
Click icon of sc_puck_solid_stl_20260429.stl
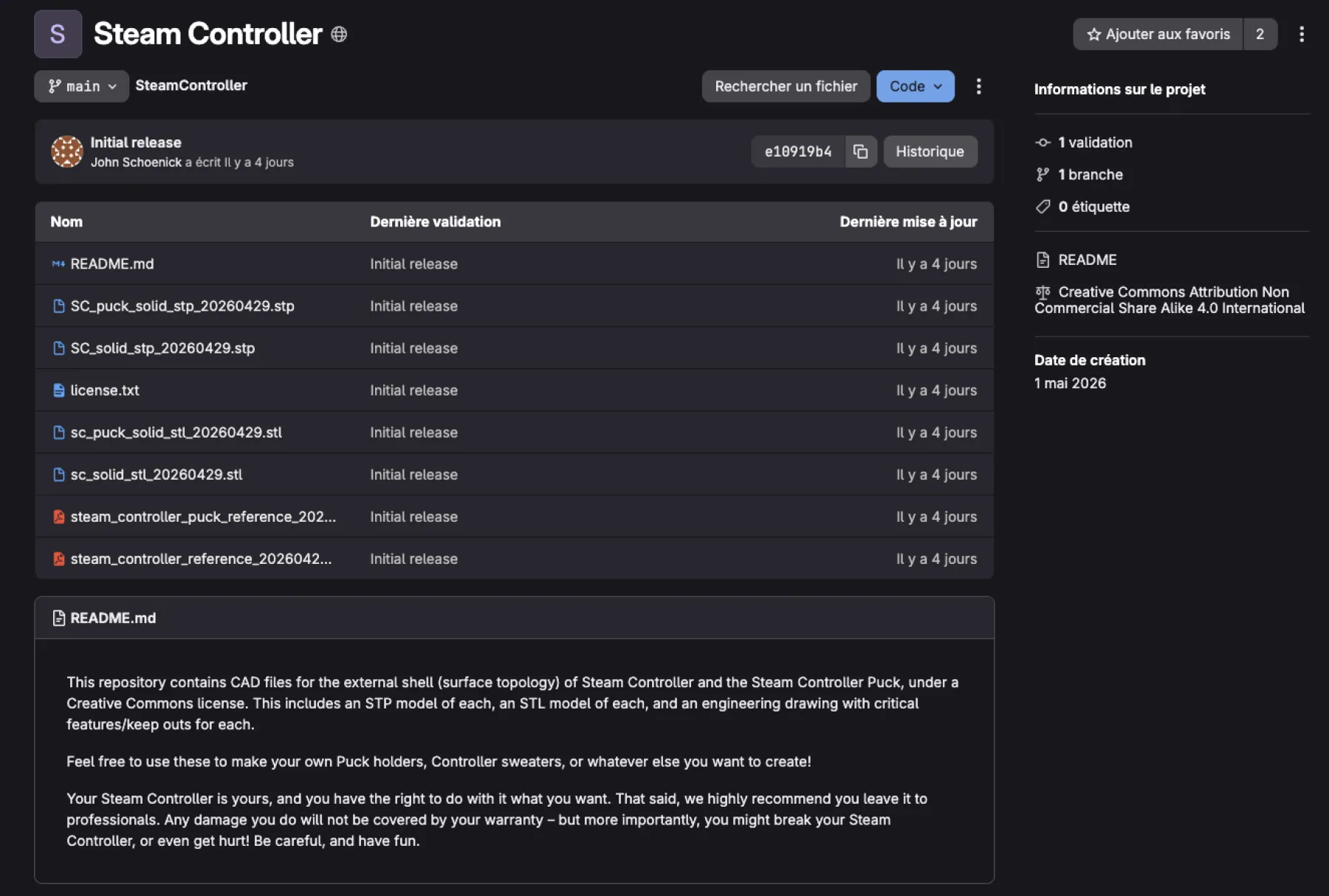point(58,433)
